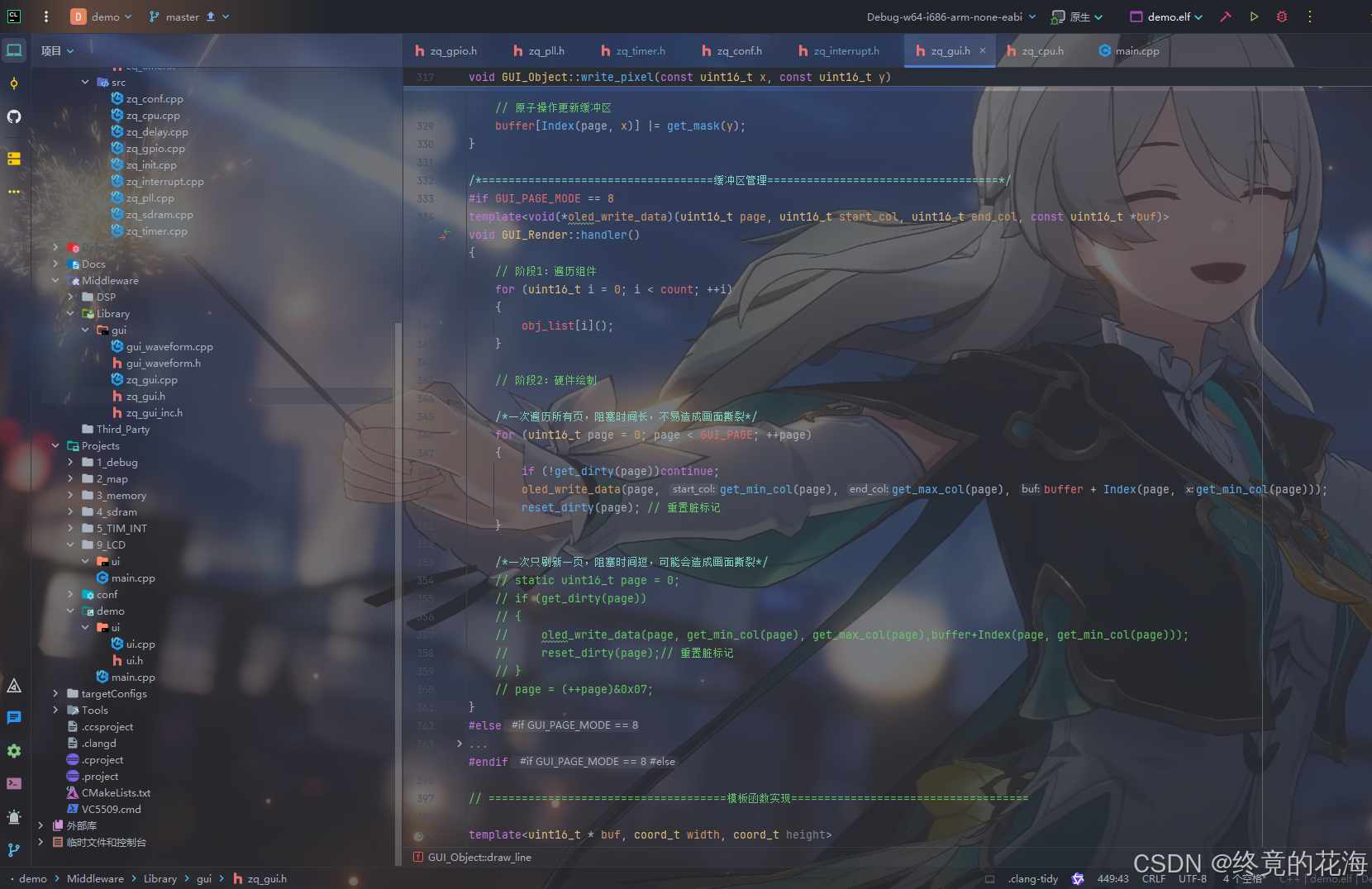This screenshot has width=1372, height=889.
Task: Open more toolbar actions vertical dots
Action: [1310, 17]
